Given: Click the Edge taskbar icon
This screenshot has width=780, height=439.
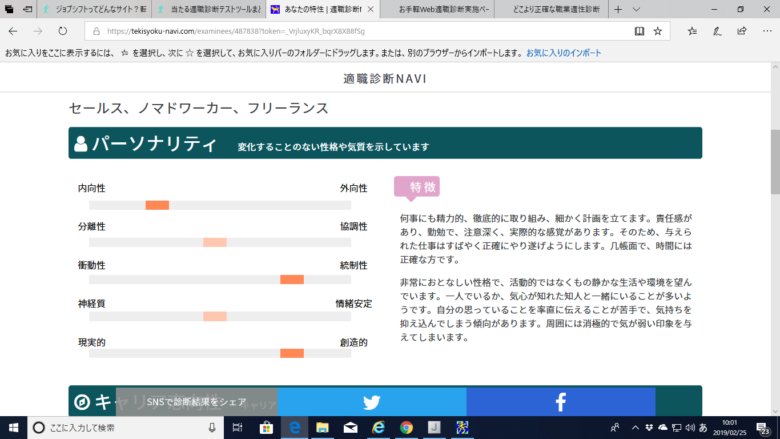Looking at the screenshot, I should pos(294,428).
